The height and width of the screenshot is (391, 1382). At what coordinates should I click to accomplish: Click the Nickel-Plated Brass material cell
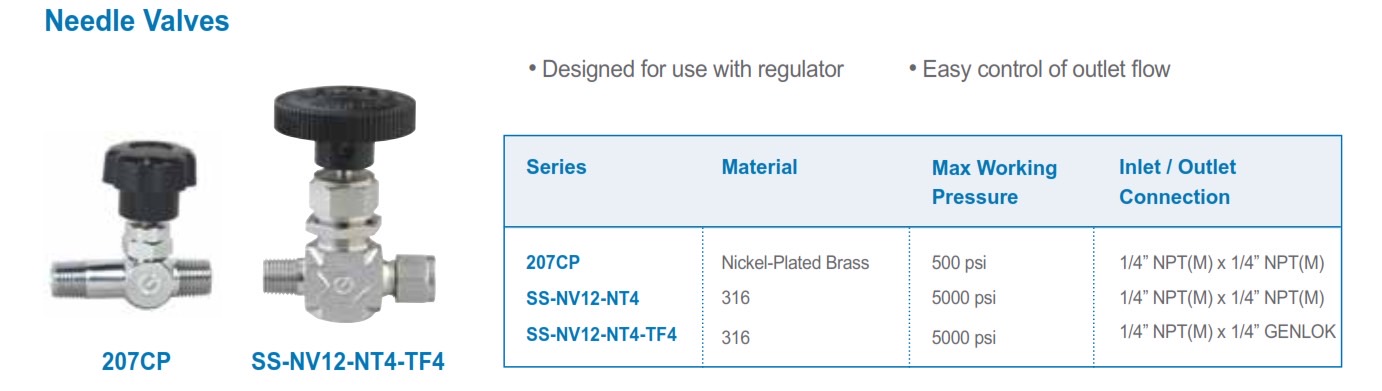795,263
